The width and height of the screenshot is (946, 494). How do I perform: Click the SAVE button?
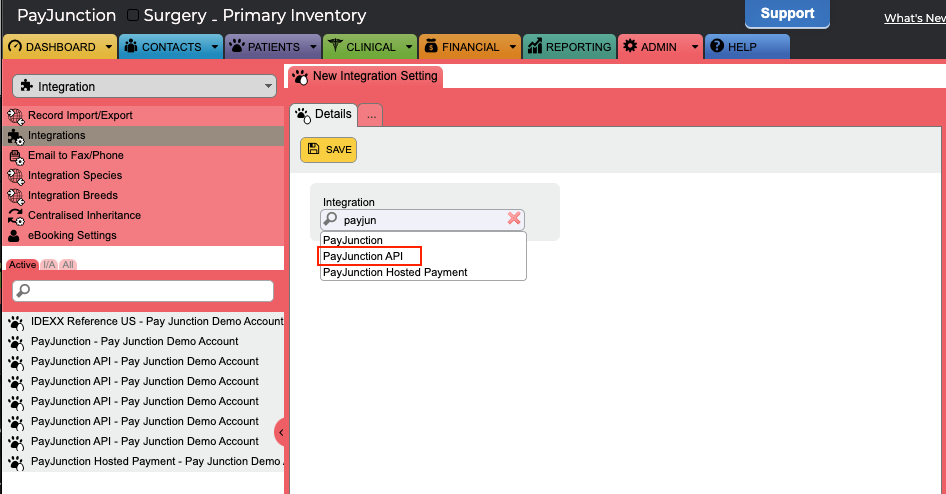pos(329,150)
